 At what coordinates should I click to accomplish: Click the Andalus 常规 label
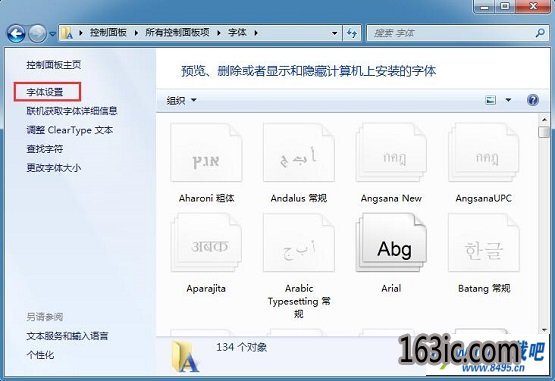coord(299,198)
